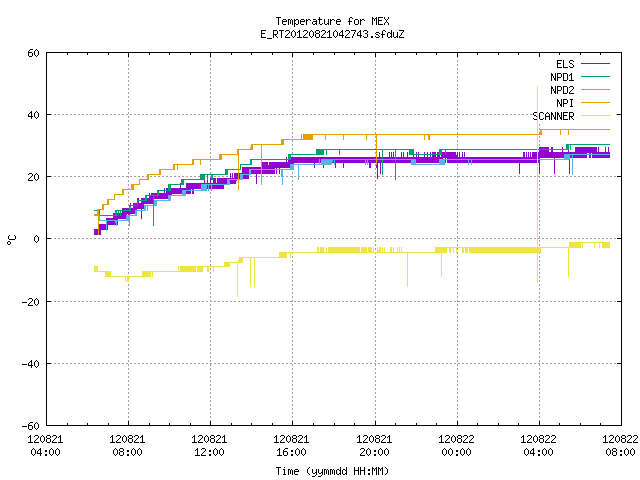Click the green NPD1 legend line sample
This screenshot has height=480, width=640.
pos(595,76)
